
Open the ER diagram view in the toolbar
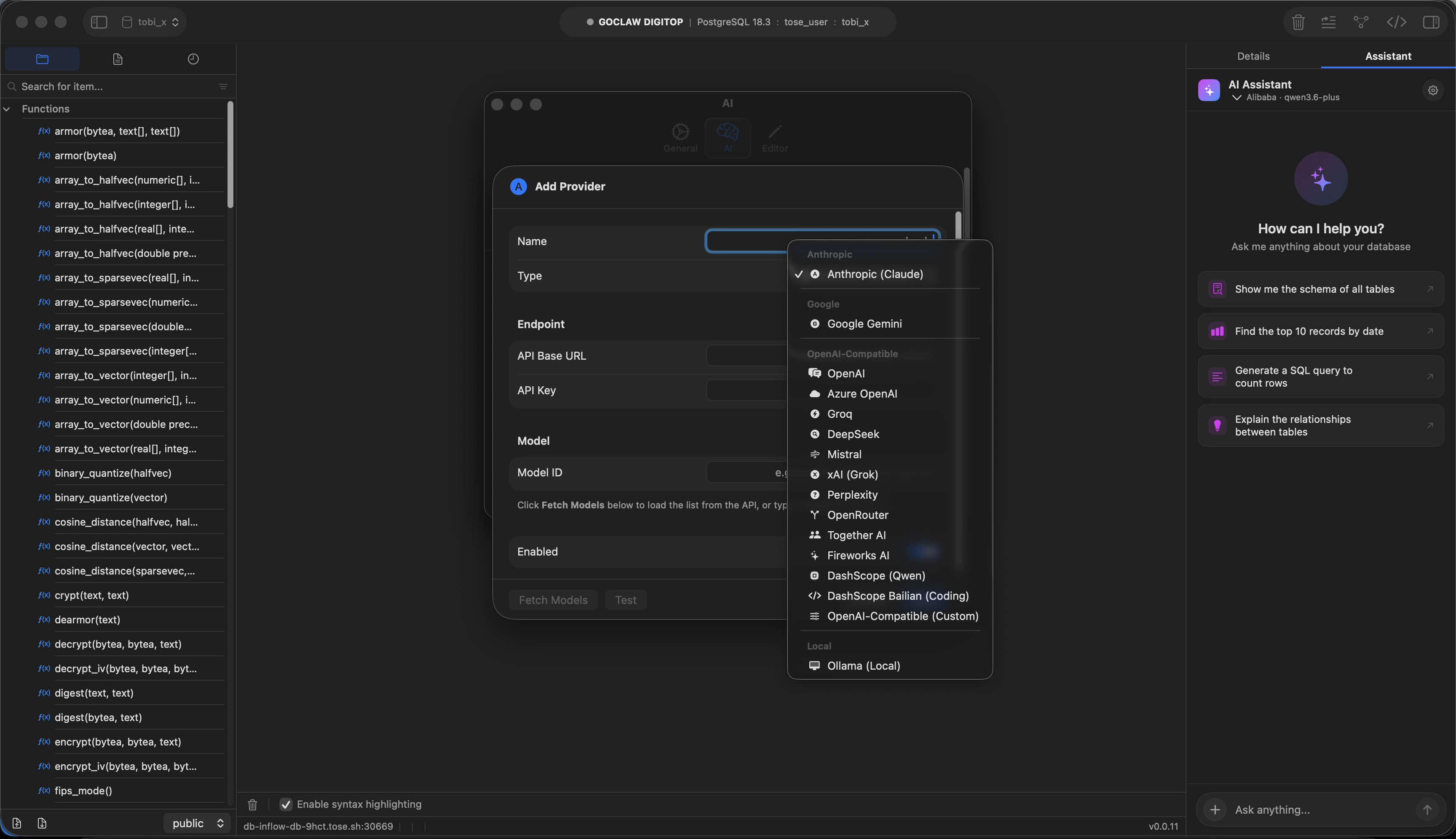click(x=1360, y=22)
